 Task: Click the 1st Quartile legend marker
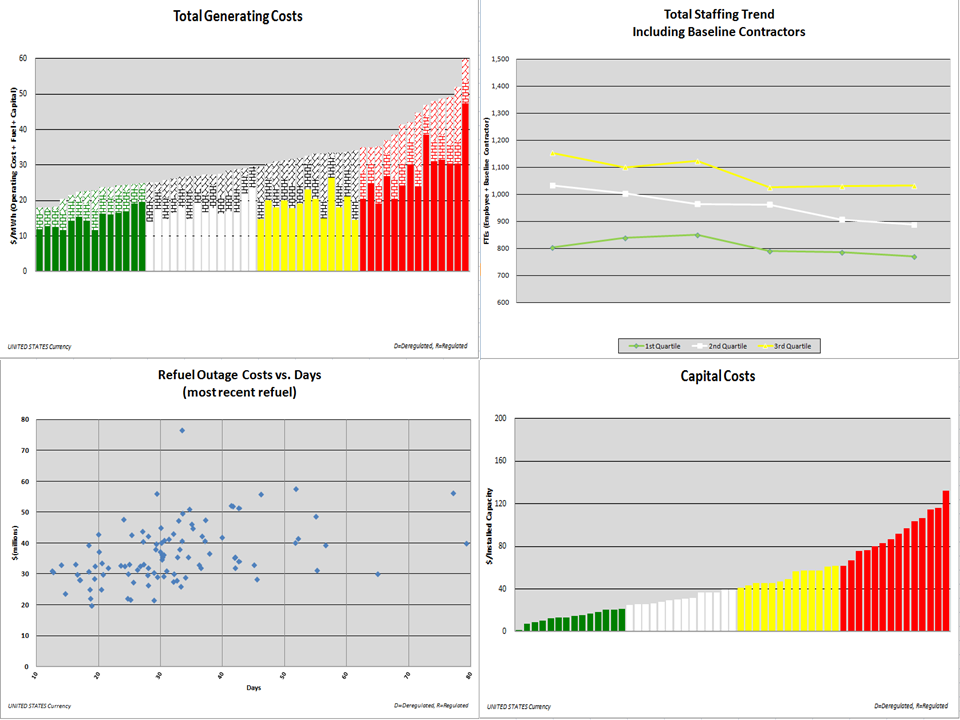point(636,346)
